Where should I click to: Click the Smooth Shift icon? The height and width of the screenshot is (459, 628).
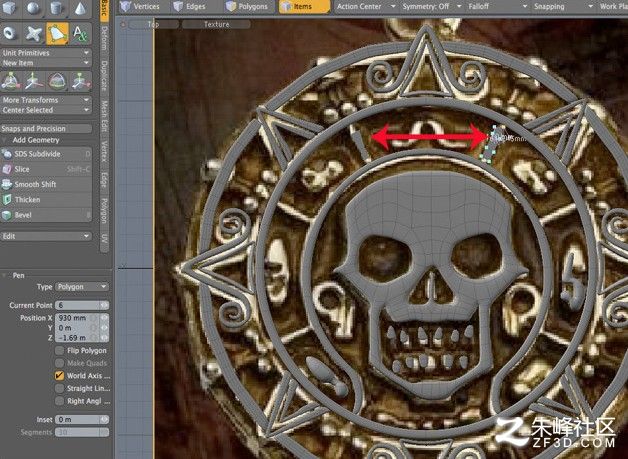pyautogui.click(x=7, y=184)
